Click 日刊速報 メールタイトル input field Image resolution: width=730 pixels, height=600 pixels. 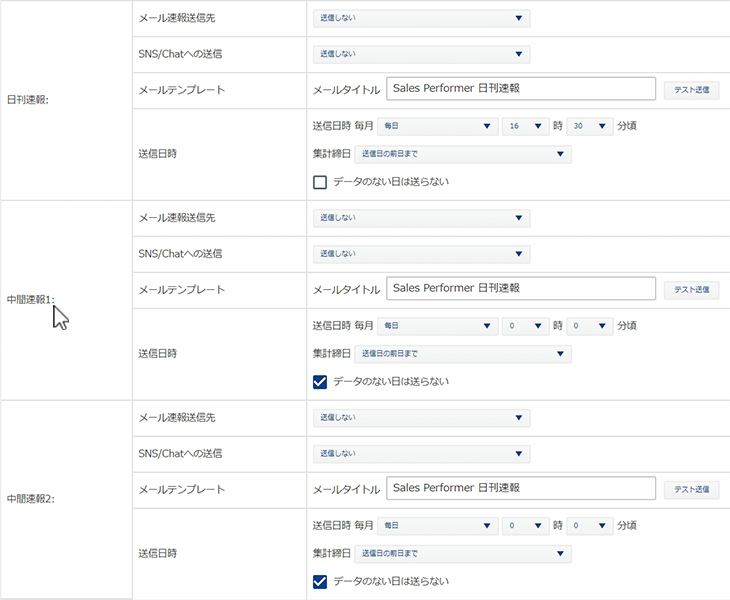520,89
